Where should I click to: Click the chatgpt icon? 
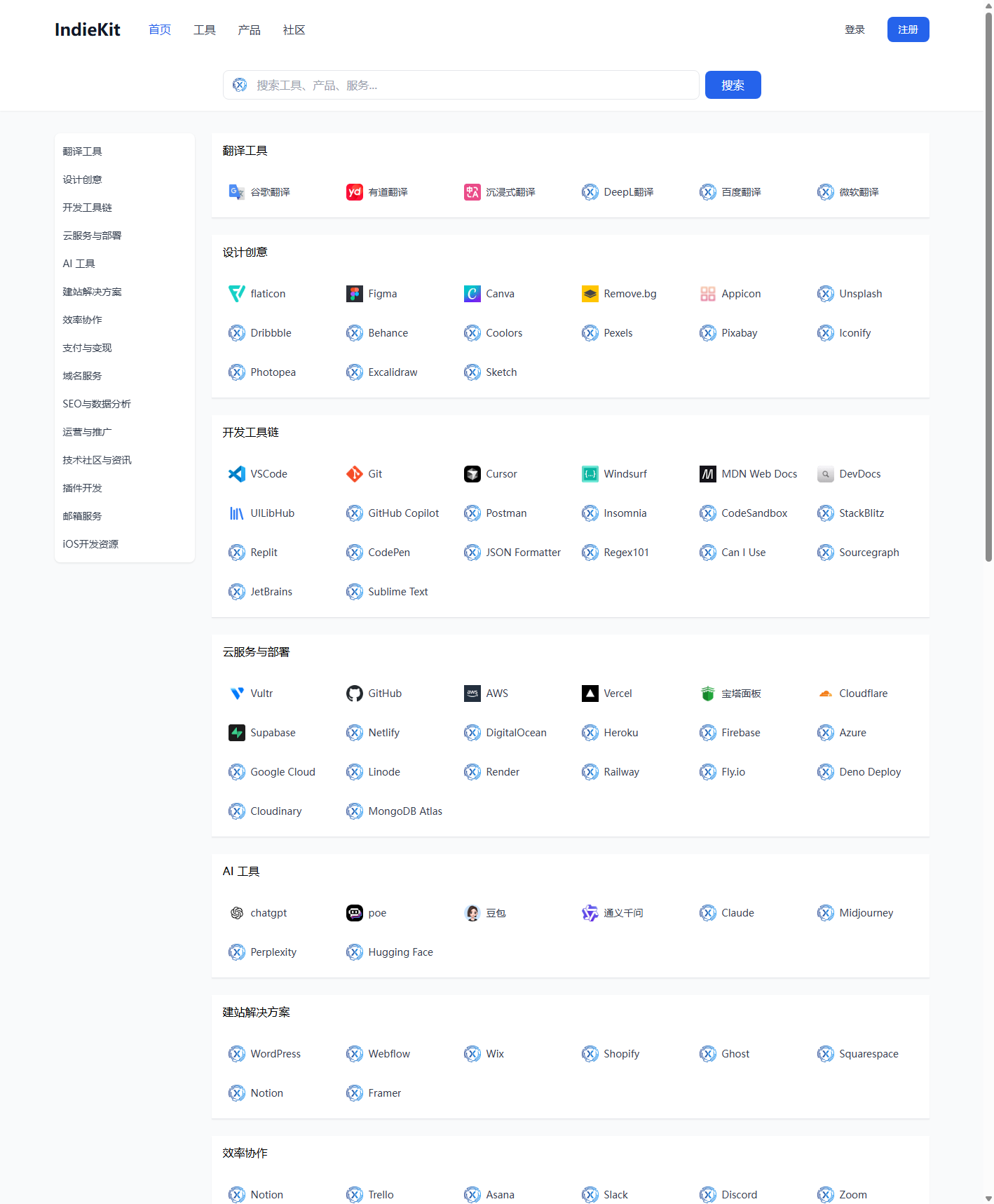tap(237, 913)
